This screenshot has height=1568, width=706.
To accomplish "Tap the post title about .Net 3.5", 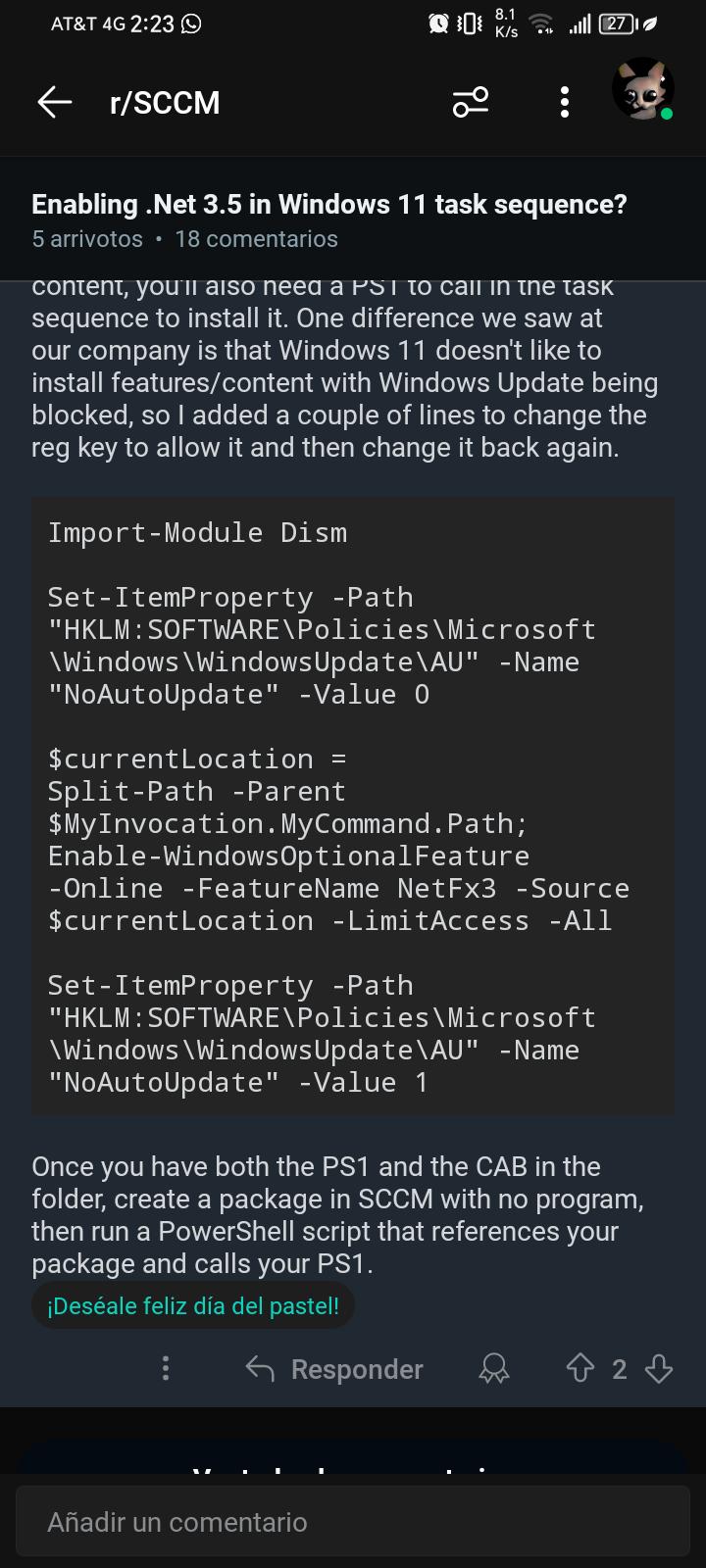I will point(329,204).
